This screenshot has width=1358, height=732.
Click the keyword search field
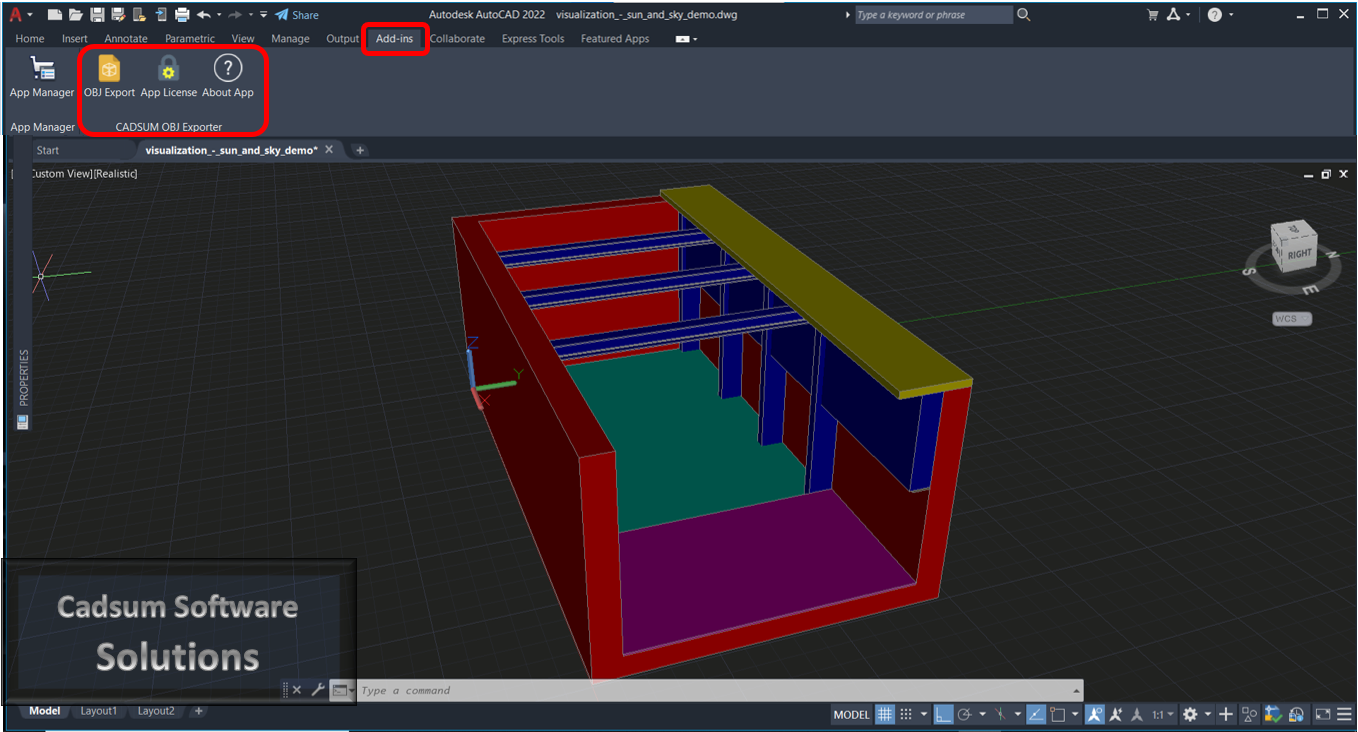[934, 15]
